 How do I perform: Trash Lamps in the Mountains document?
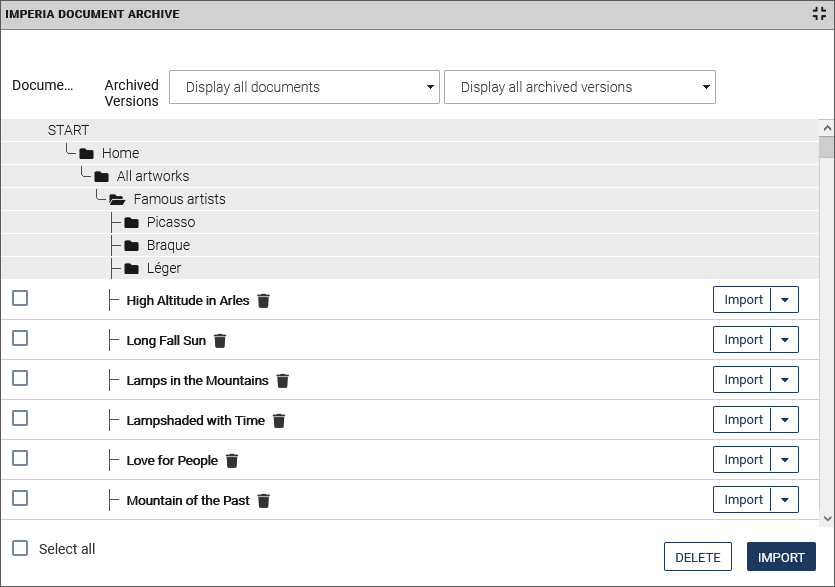(283, 381)
